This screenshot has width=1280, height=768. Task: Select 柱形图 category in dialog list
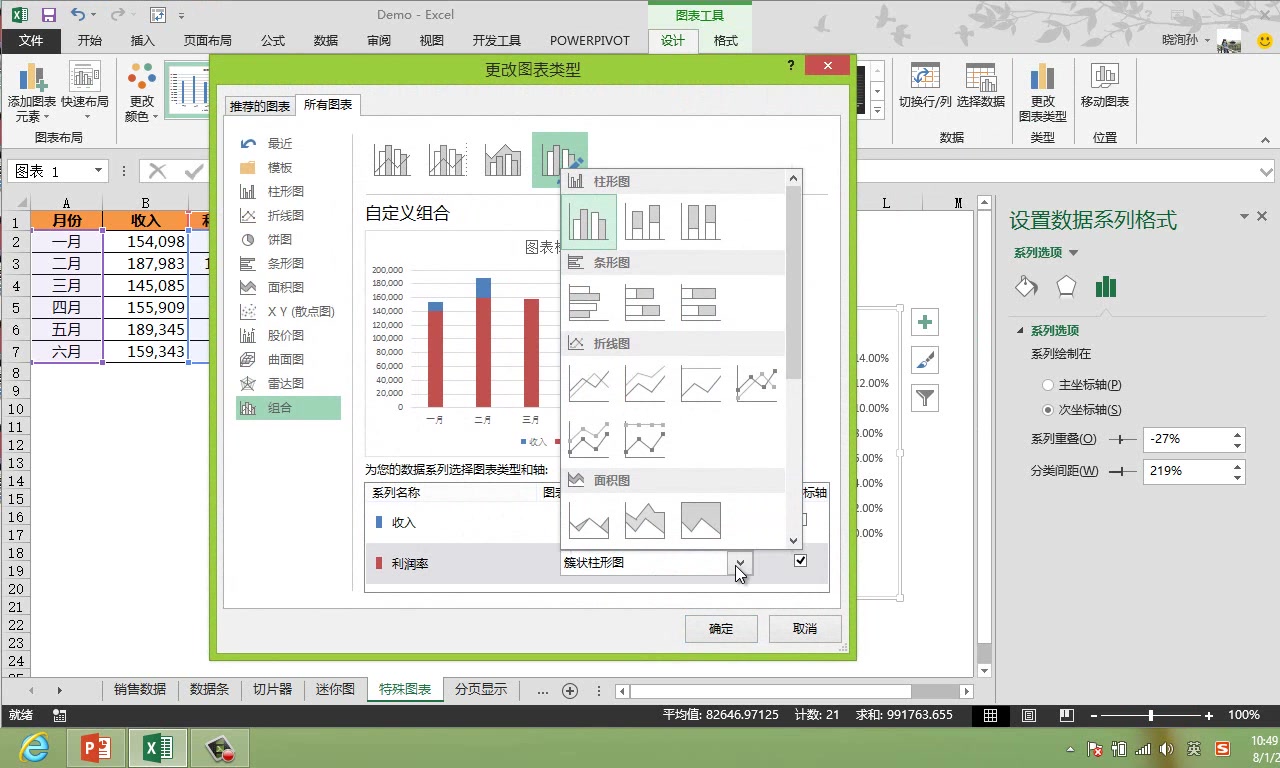tap(288, 192)
